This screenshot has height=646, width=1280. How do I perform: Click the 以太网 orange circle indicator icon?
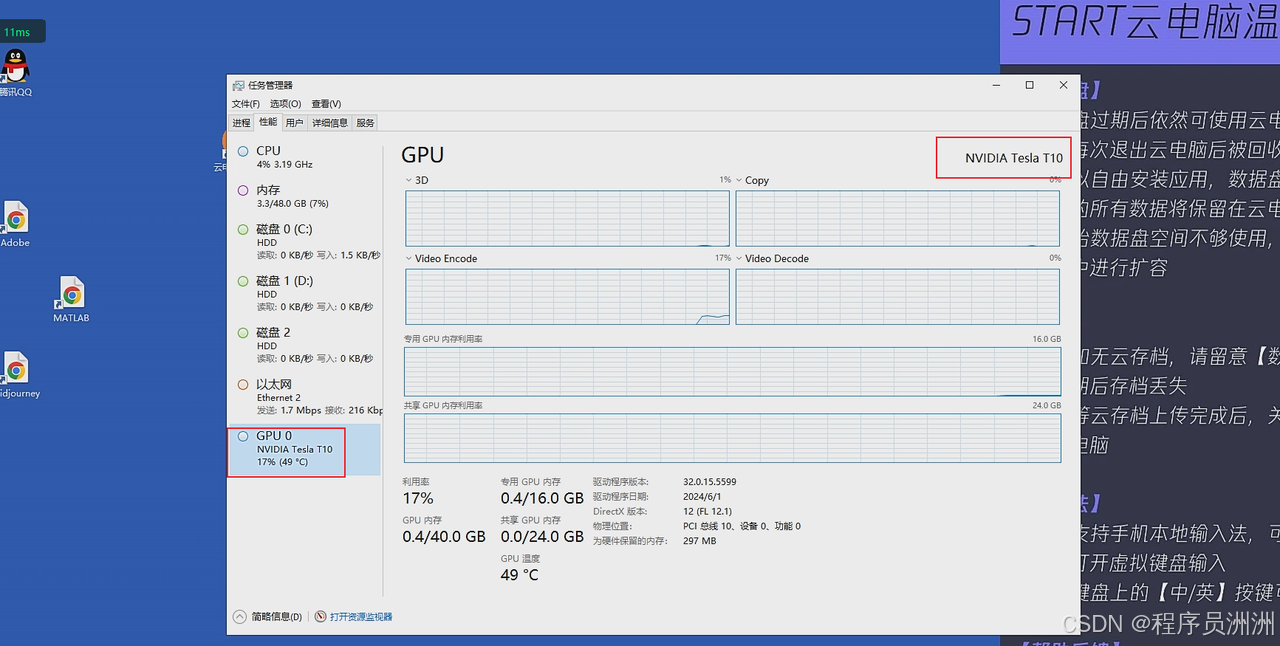pos(243,384)
